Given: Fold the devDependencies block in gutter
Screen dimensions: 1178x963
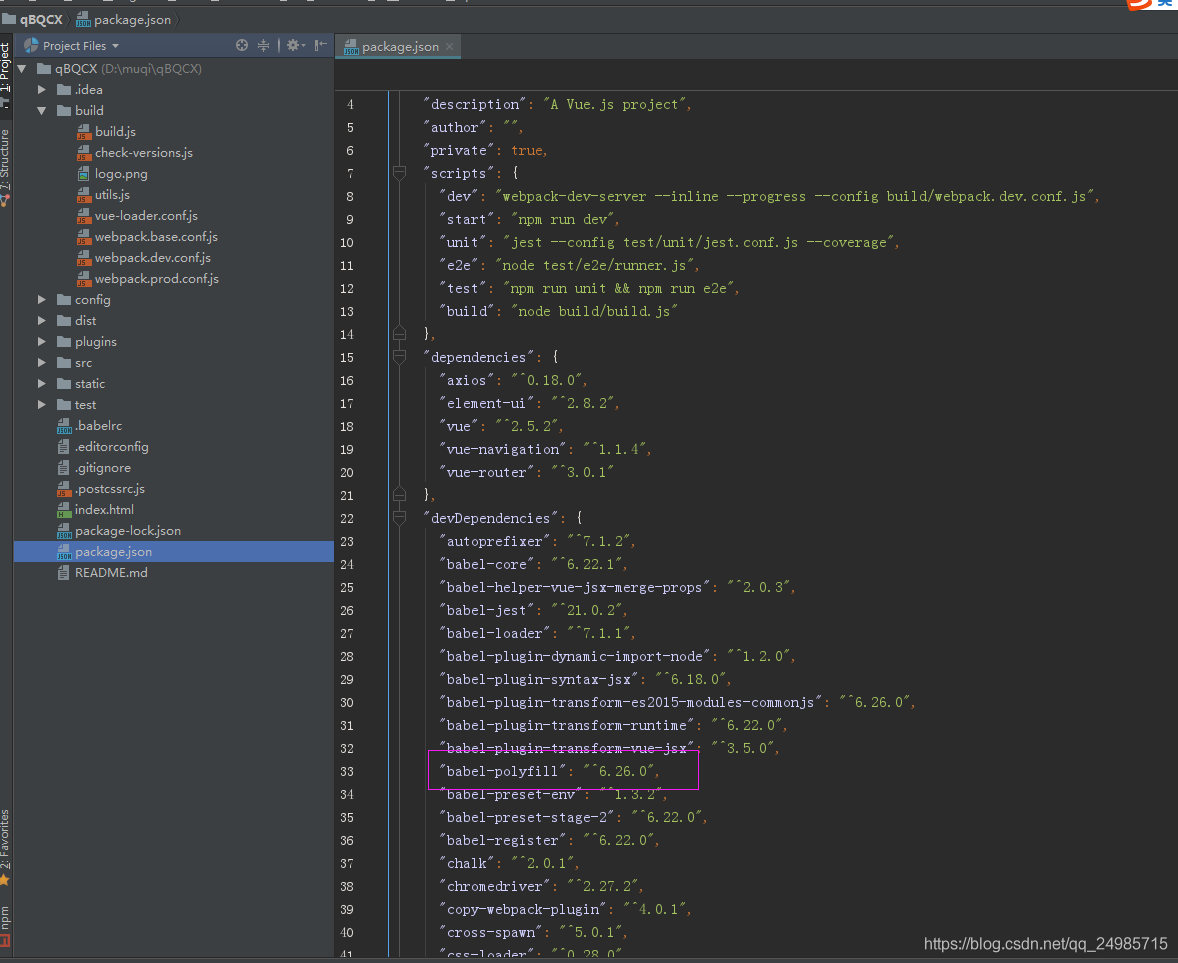Looking at the screenshot, I should click(x=399, y=518).
